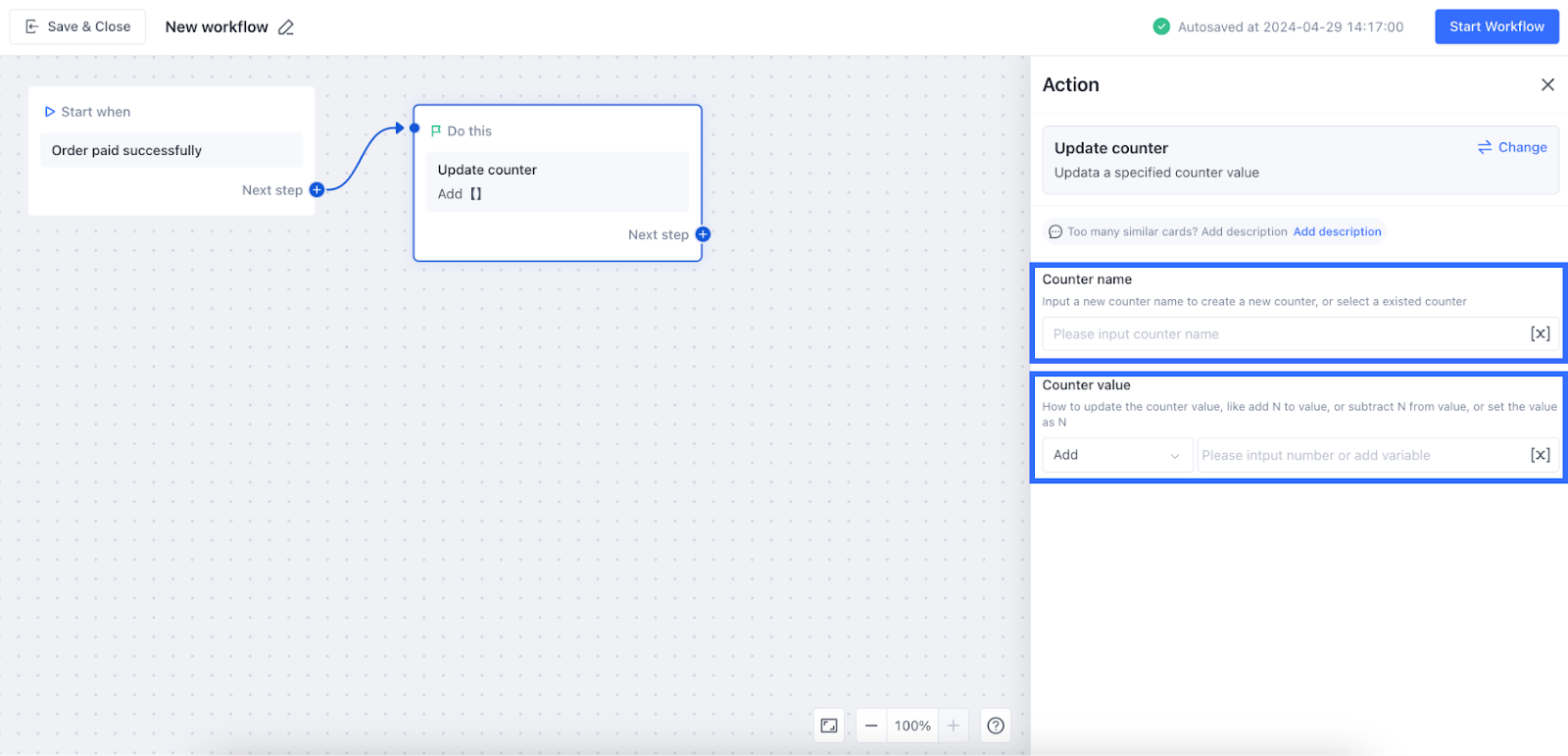This screenshot has height=756, width=1568.
Task: Click the 100% zoom level indicator
Action: click(912, 726)
